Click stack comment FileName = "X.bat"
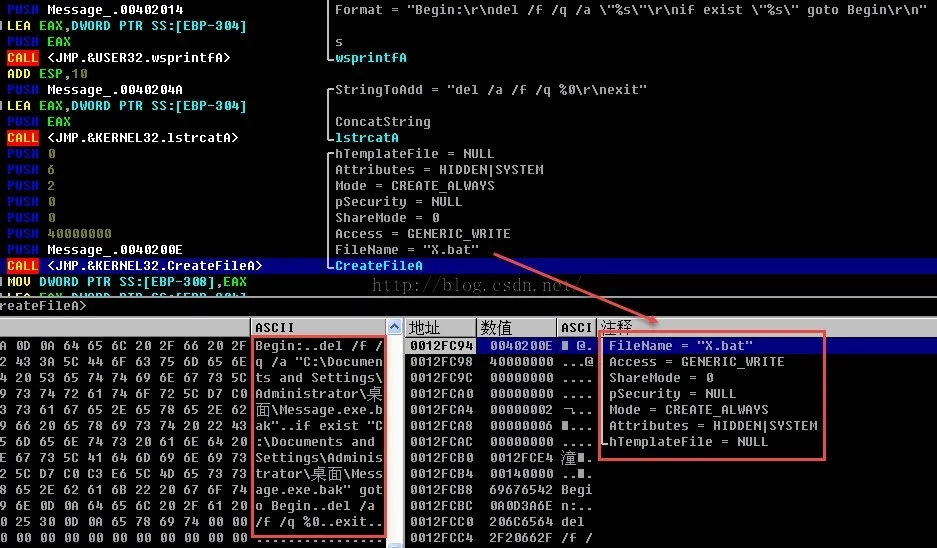Image resolution: width=937 pixels, height=548 pixels. click(x=681, y=346)
